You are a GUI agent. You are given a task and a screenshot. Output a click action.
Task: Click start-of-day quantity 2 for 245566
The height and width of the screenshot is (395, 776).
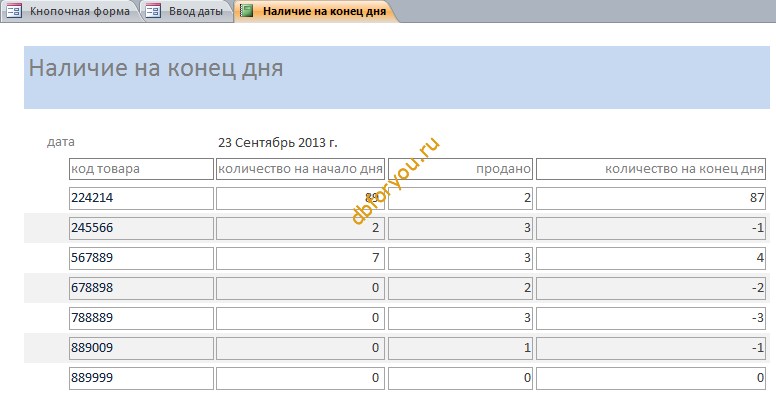pos(300,228)
